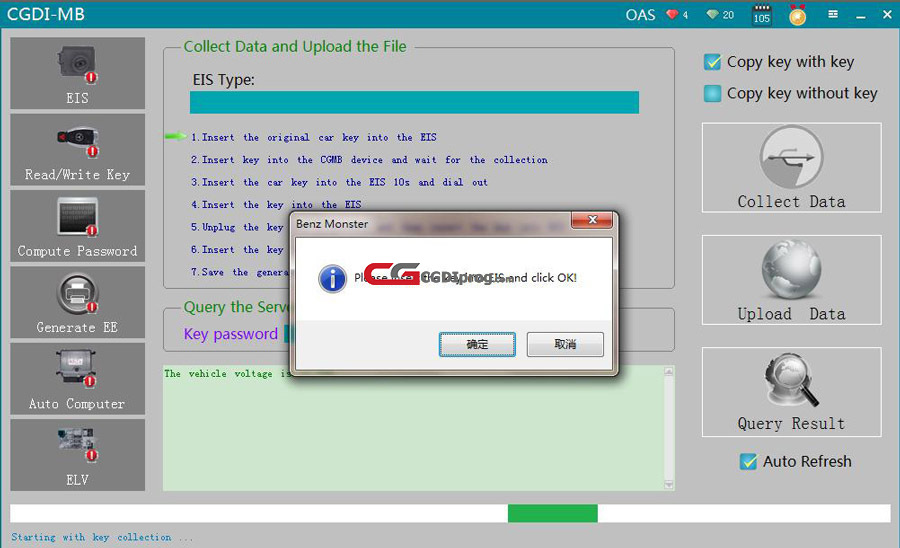
Task: Open the ELV module
Action: (x=77, y=455)
